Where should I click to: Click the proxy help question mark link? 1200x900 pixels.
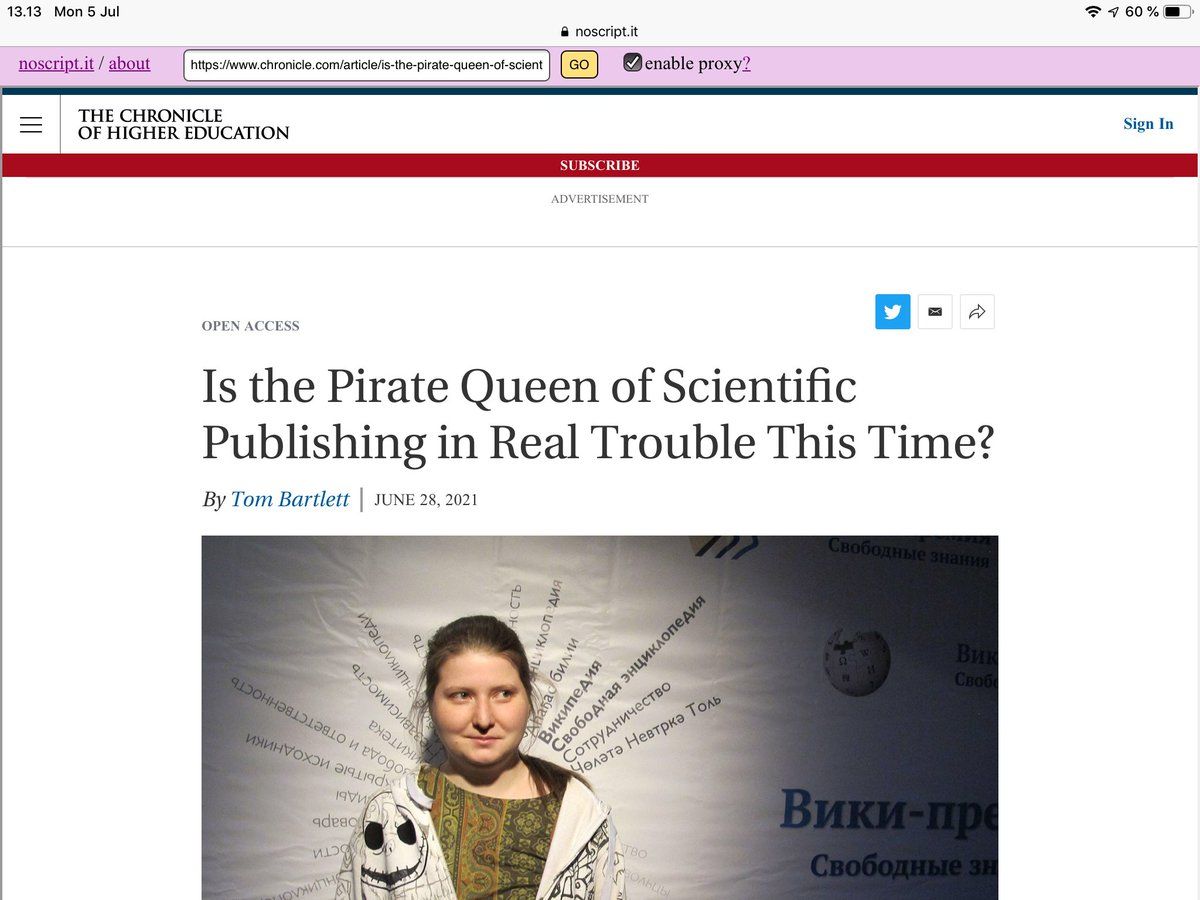click(x=746, y=64)
